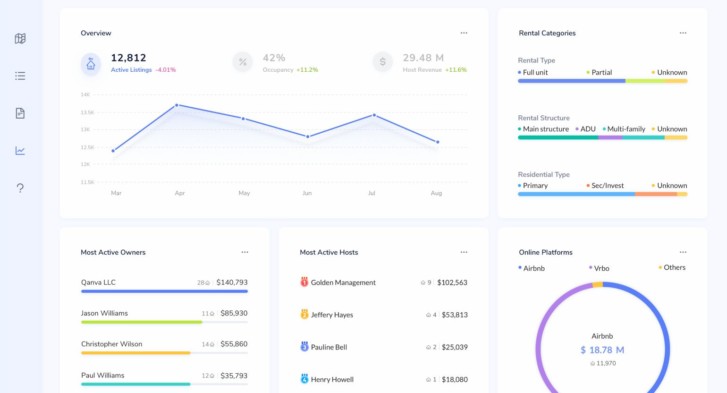Click the Full unit legend item
This screenshot has width=727, height=393.
click(x=533, y=72)
